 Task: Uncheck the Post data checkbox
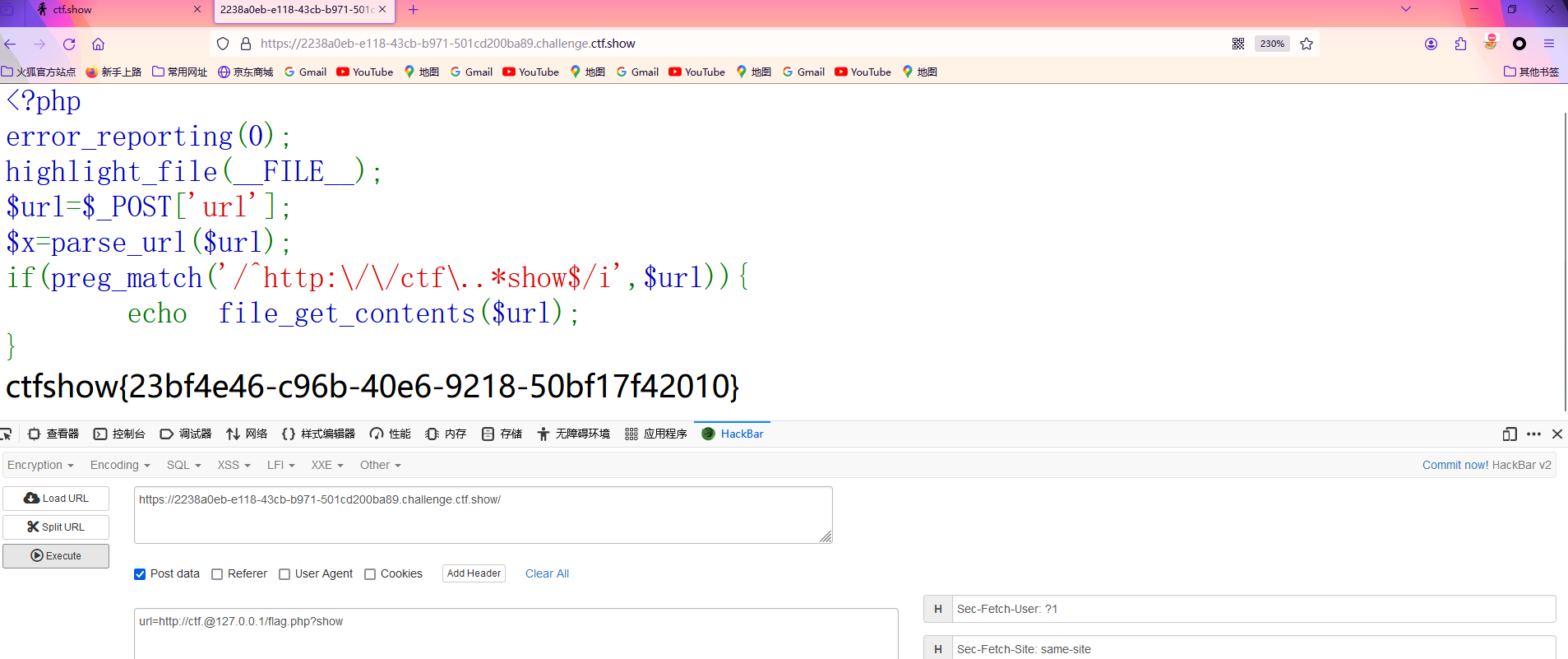point(140,574)
